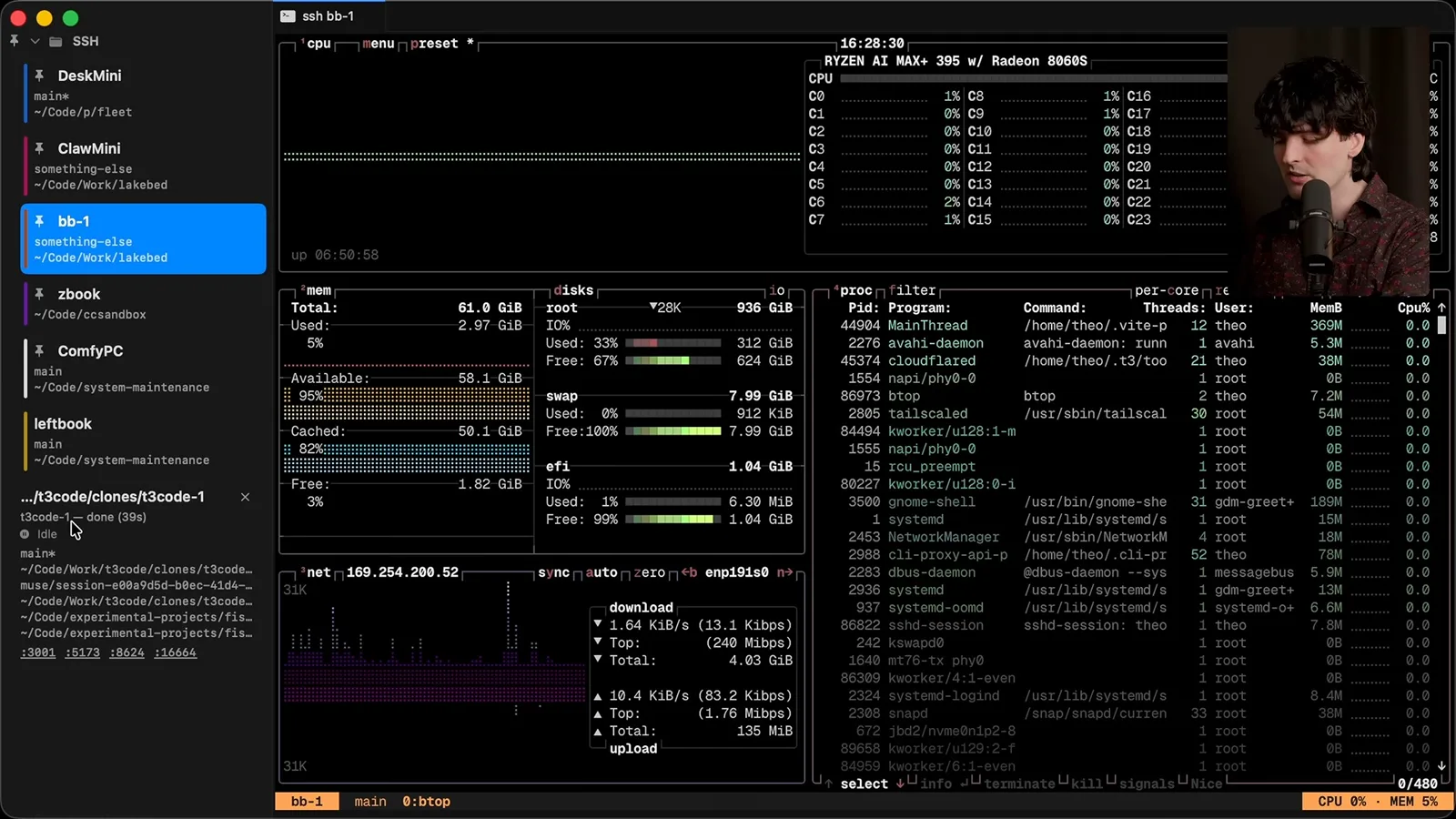Open port link :8624
Image resolution: width=1456 pixels, height=819 pixels.
pyautogui.click(x=127, y=652)
